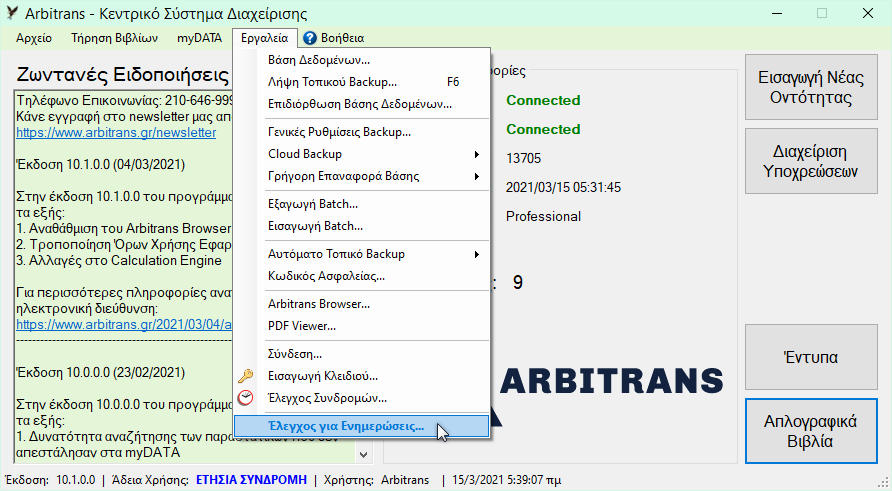Choose Λήψη Τοπικού Backup... option

pos(362,82)
